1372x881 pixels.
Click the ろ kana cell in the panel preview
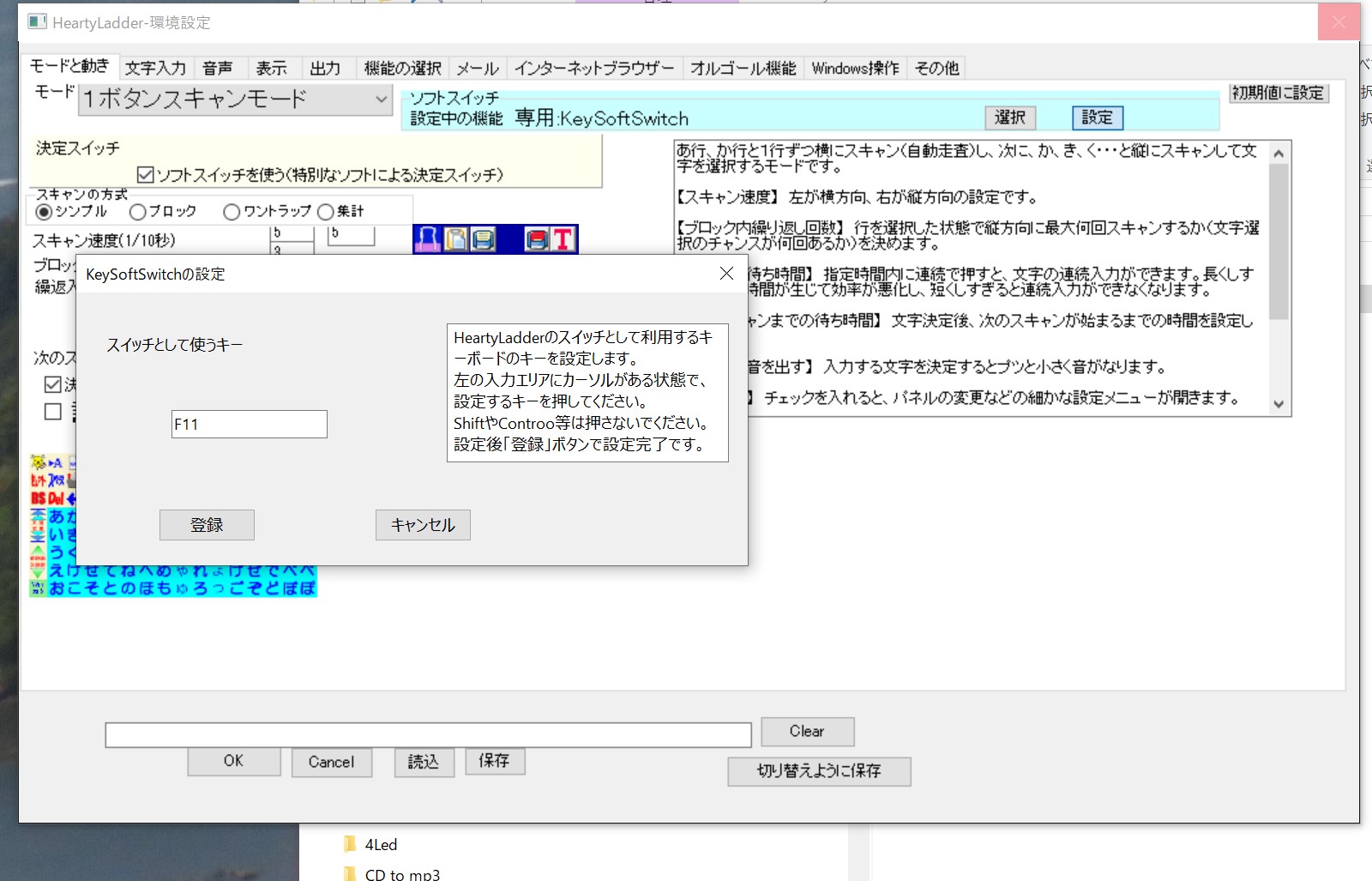coord(200,588)
